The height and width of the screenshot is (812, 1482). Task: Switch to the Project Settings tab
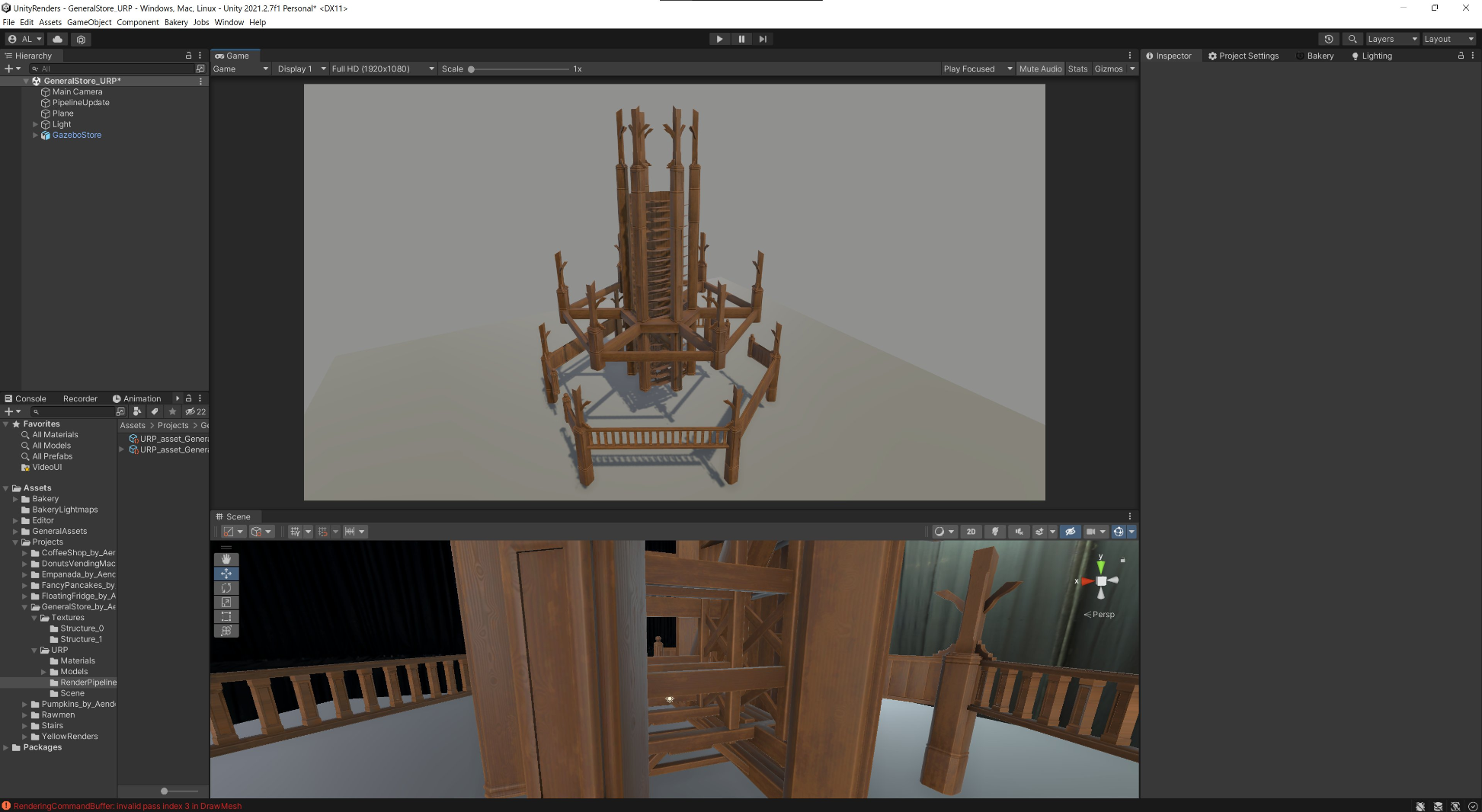click(1244, 56)
